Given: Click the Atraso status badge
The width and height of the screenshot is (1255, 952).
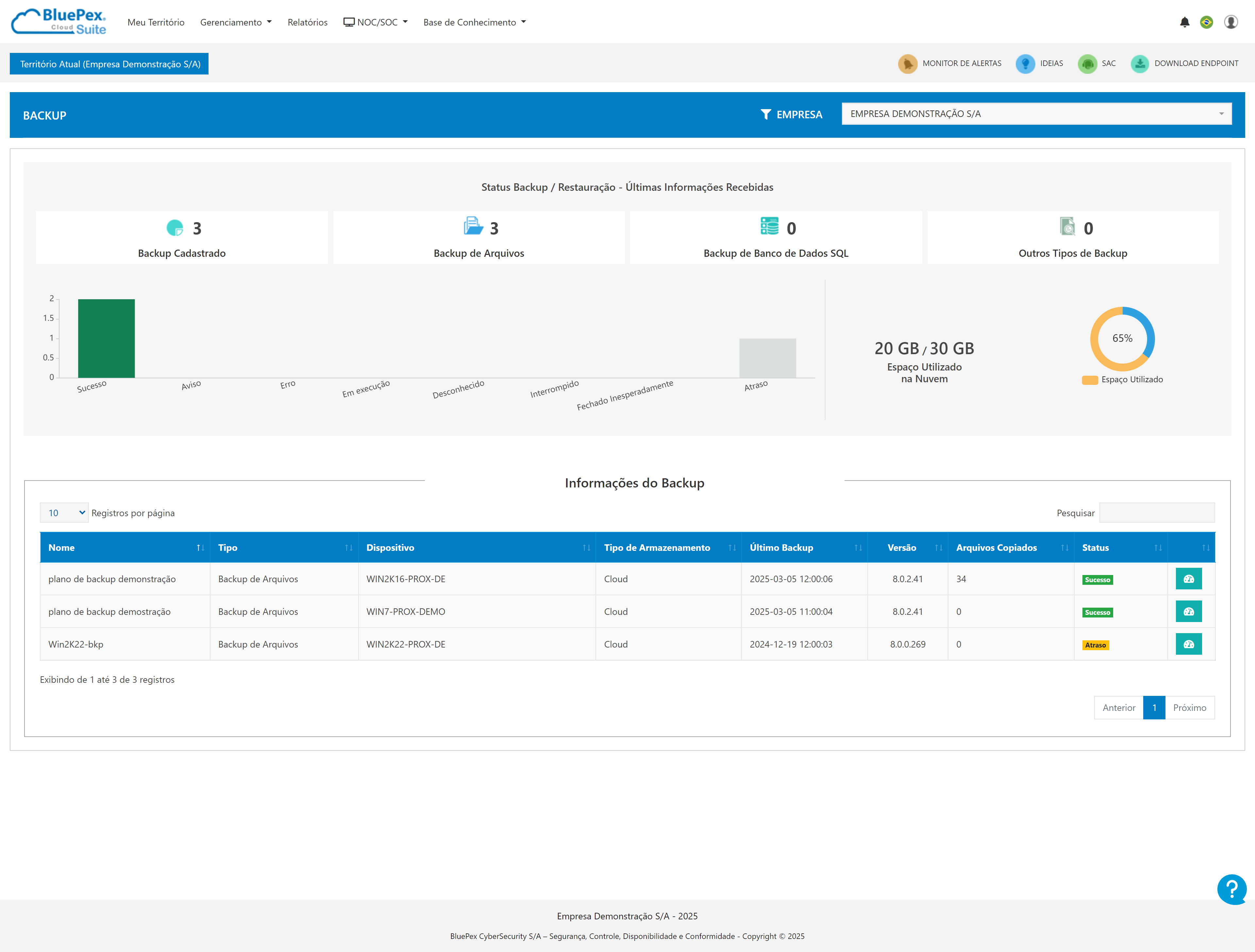Looking at the screenshot, I should 1095,645.
